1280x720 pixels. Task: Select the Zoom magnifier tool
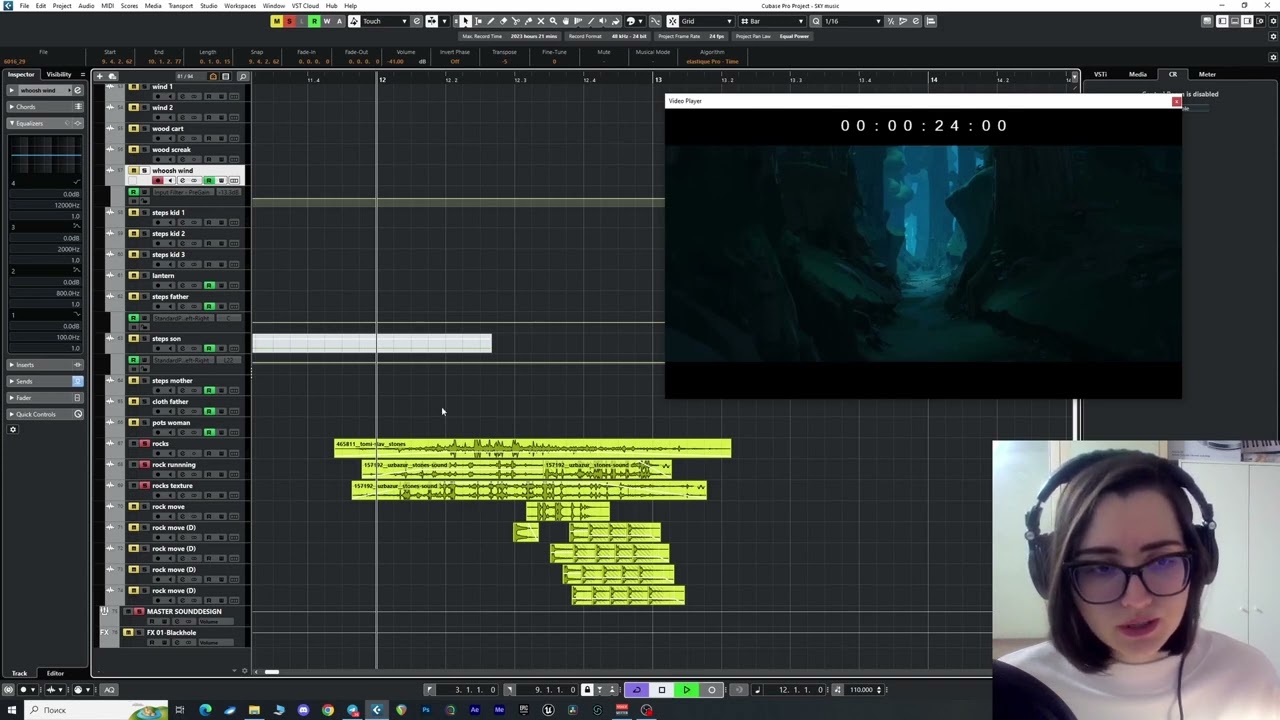click(554, 21)
